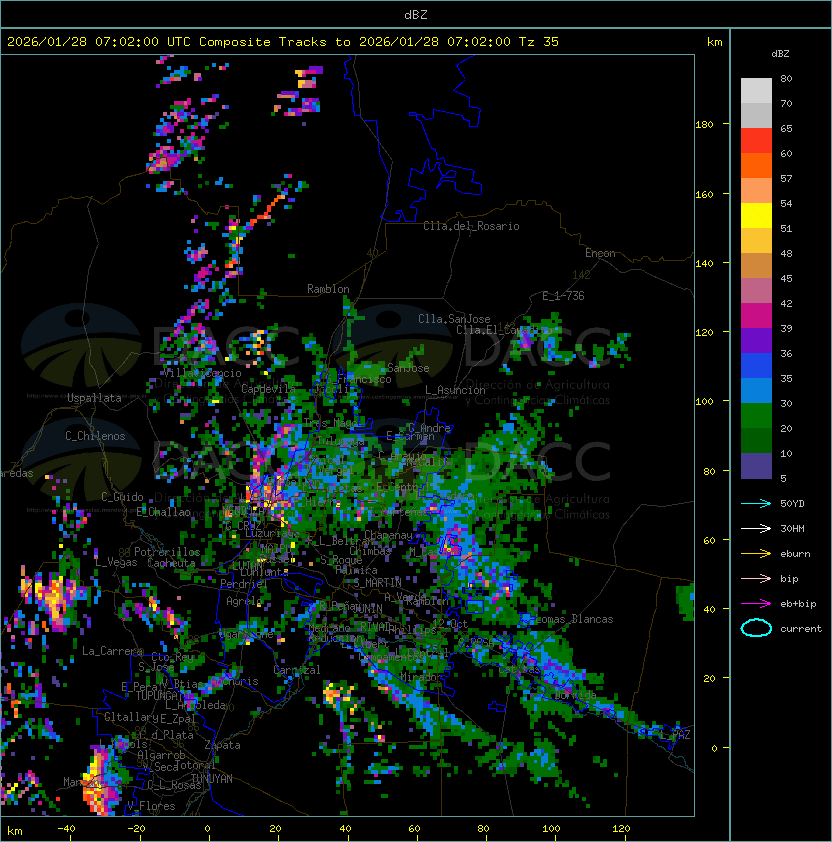Click the 'L_Asuncion' map label
Image resolution: width=832 pixels, height=842 pixels.
point(455,390)
